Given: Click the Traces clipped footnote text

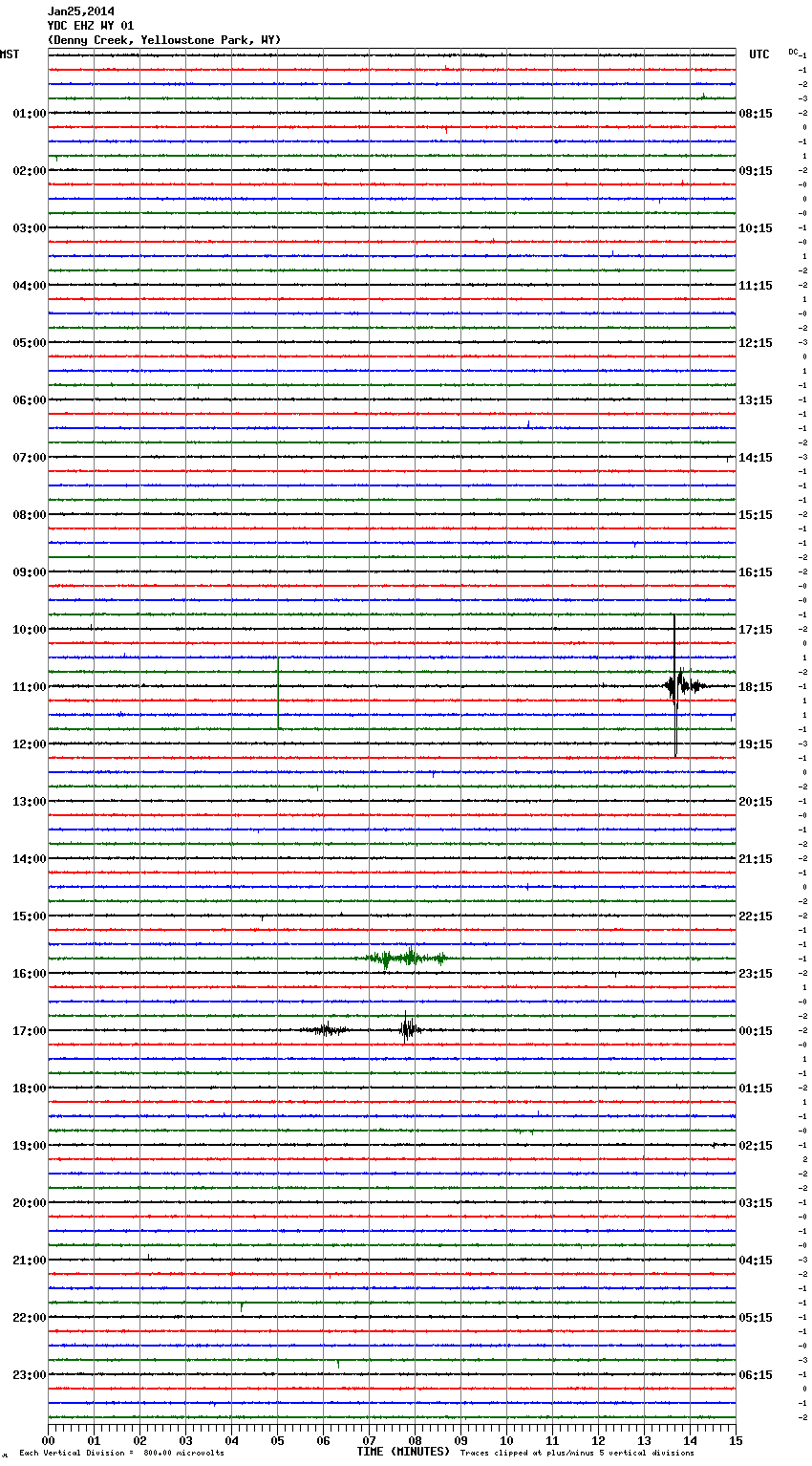Looking at the screenshot, I should tap(577, 1454).
